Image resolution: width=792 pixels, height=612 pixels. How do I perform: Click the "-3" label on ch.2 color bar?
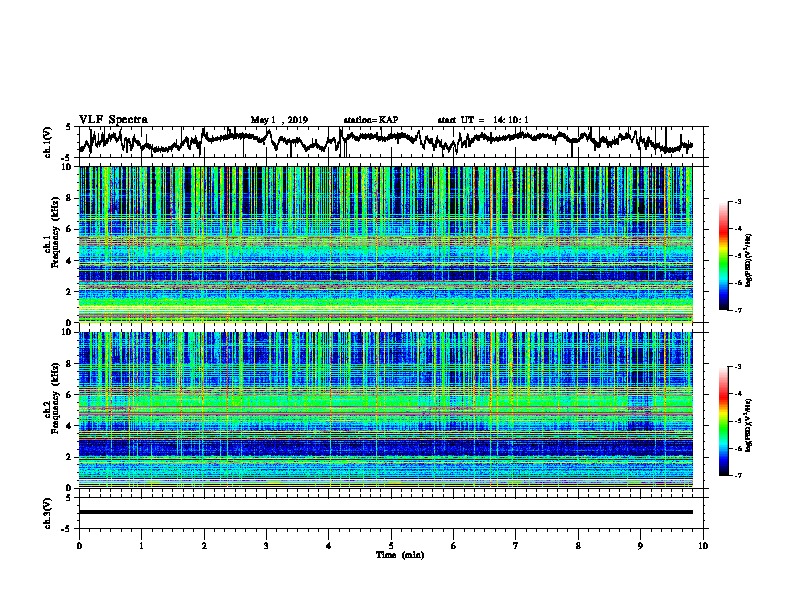tap(738, 367)
